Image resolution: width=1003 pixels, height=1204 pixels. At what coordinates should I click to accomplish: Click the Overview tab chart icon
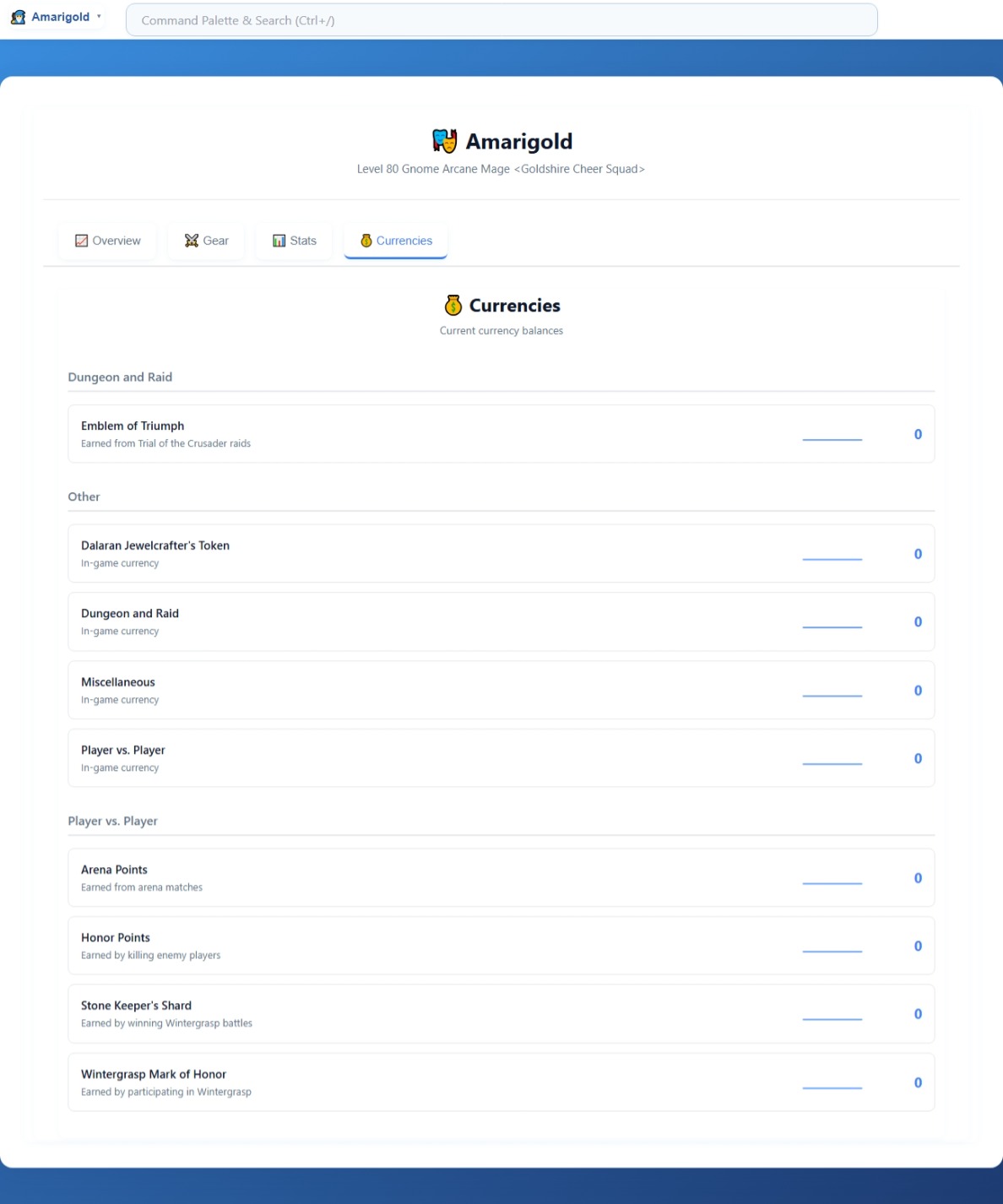tap(82, 241)
